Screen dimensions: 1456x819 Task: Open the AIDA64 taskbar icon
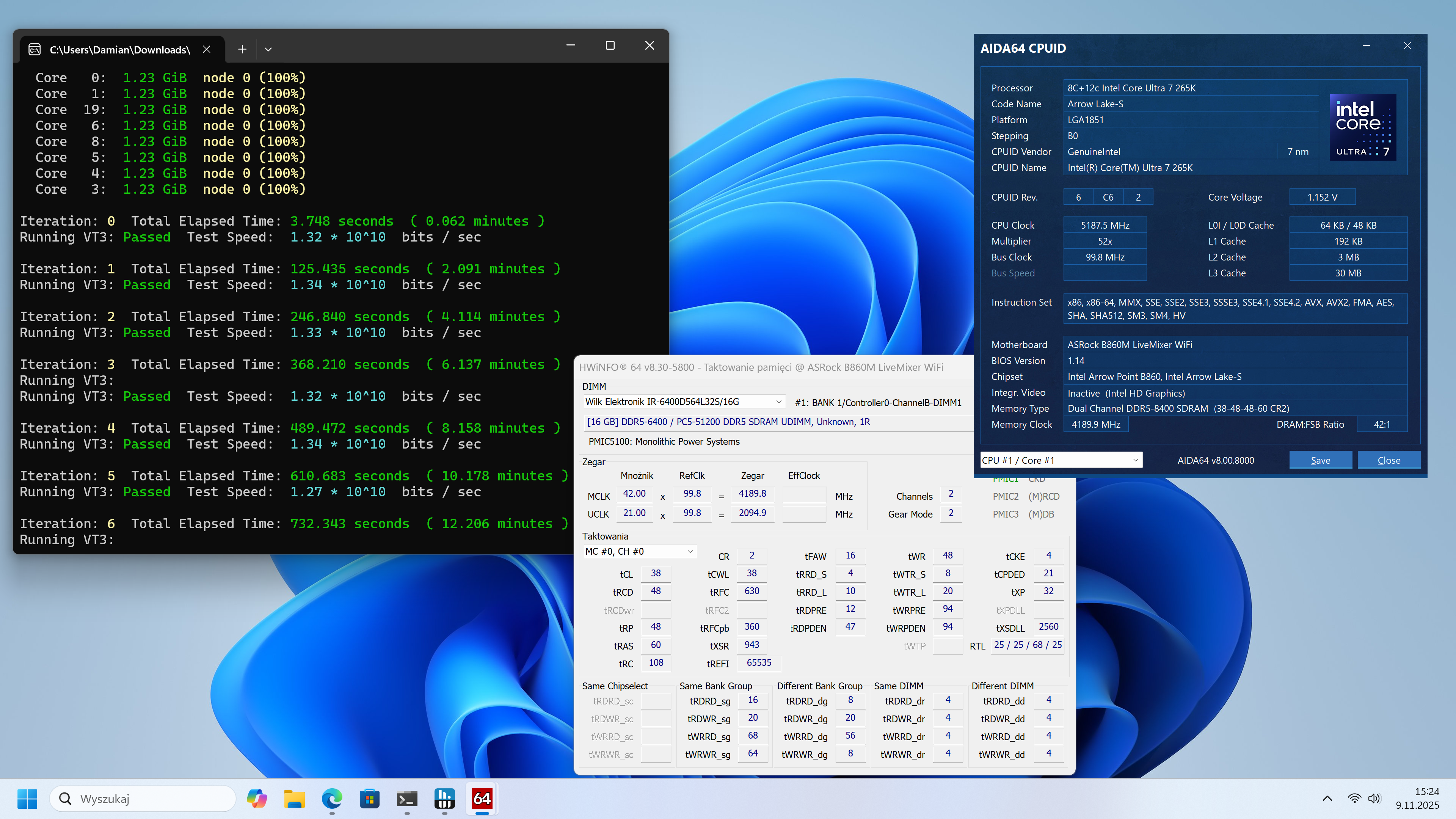pos(482,798)
